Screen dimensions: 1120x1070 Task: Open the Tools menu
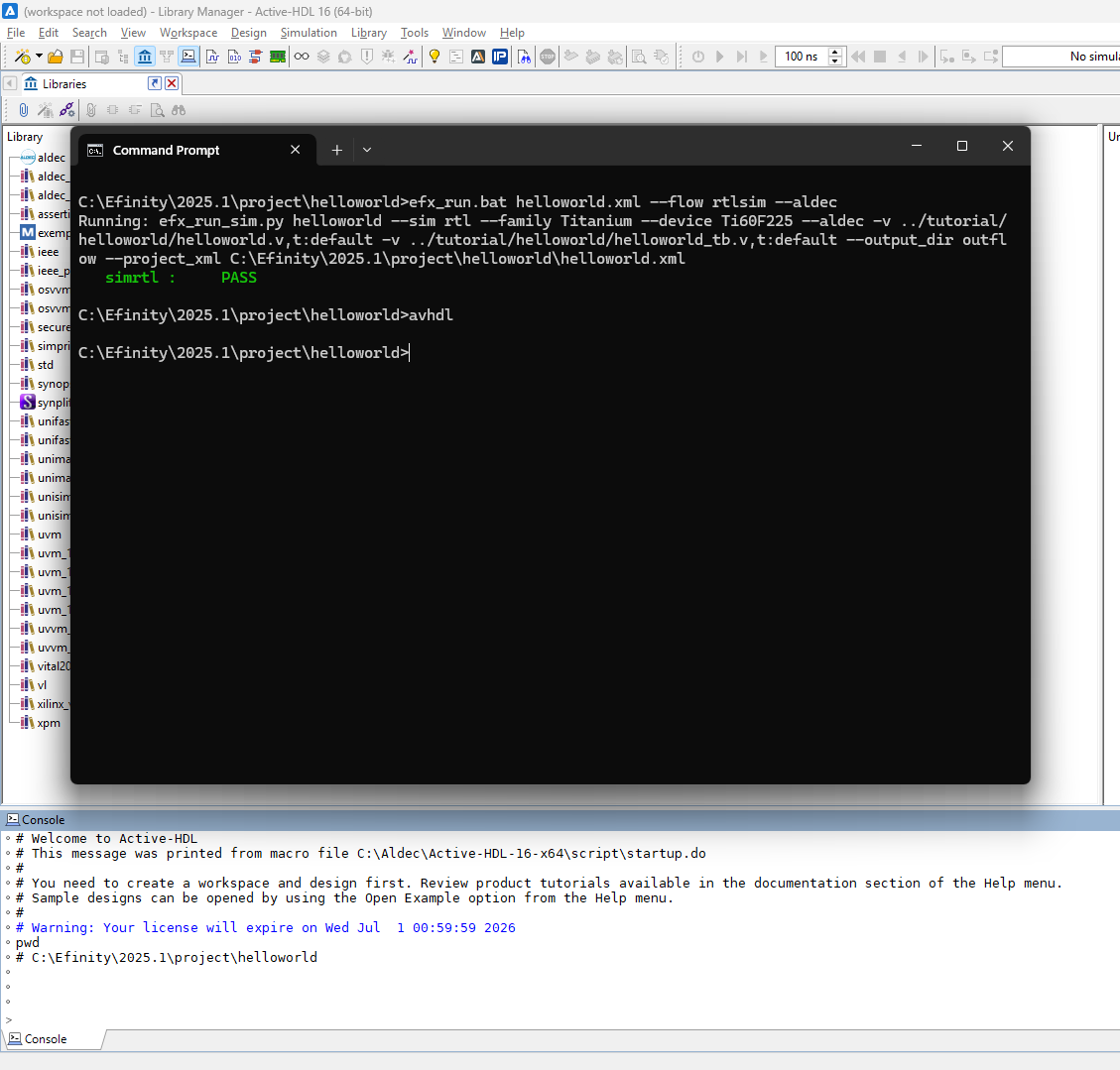pyautogui.click(x=415, y=33)
